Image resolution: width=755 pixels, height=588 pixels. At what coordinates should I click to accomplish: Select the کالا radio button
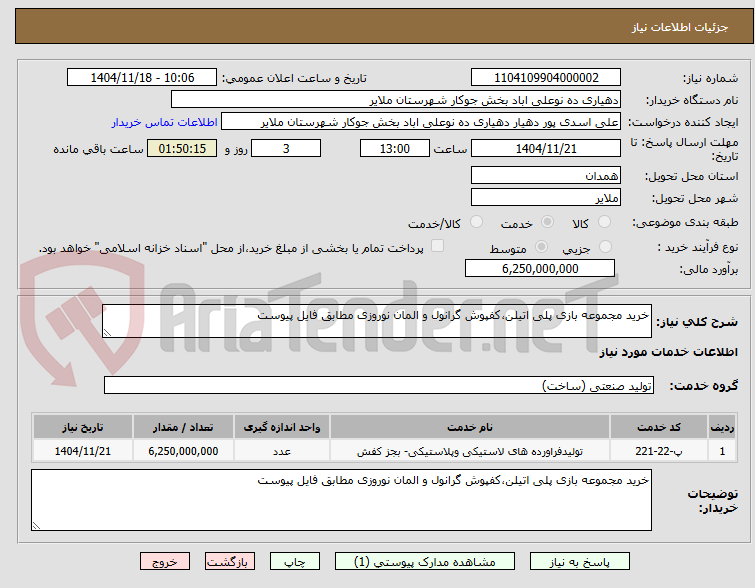604,222
